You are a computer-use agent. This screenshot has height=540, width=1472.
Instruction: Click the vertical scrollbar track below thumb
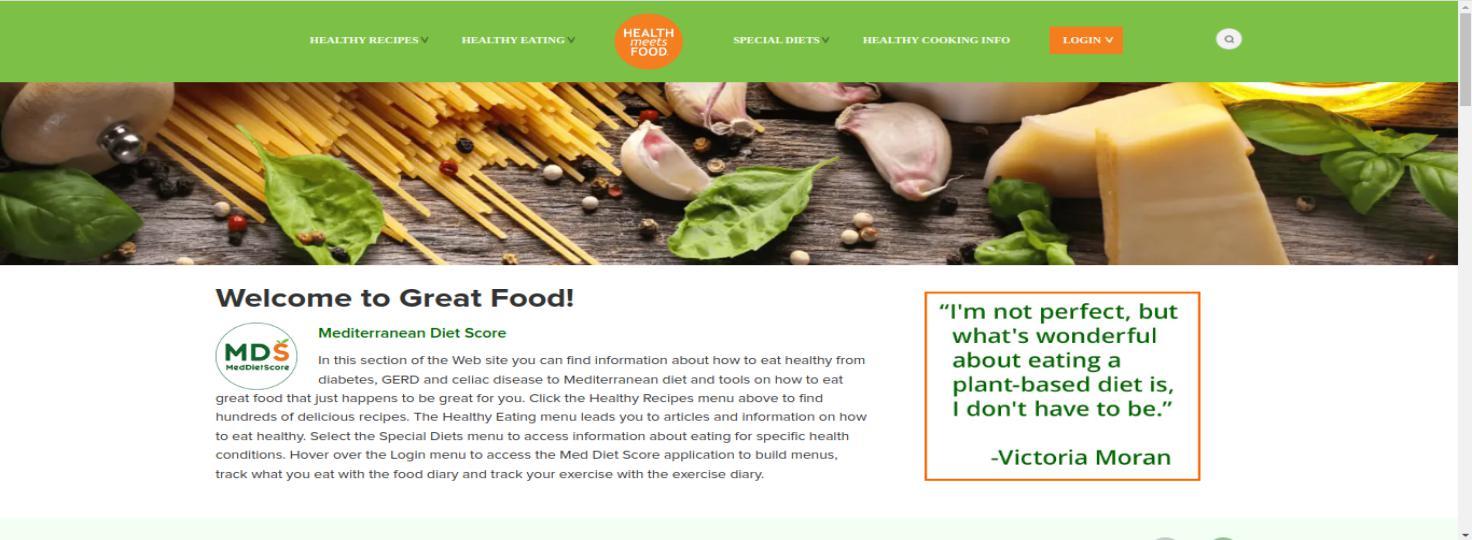click(1465, 315)
